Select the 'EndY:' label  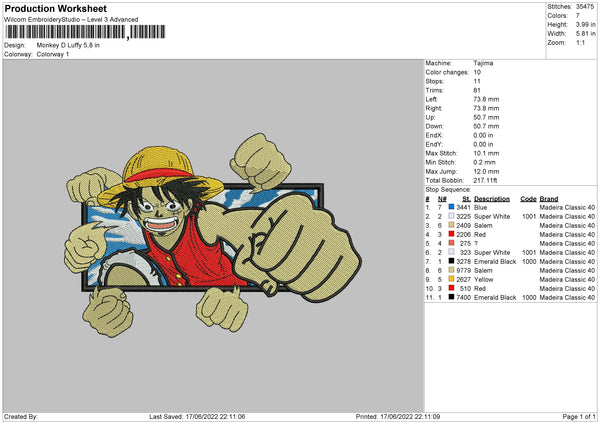pyautogui.click(x=434, y=144)
